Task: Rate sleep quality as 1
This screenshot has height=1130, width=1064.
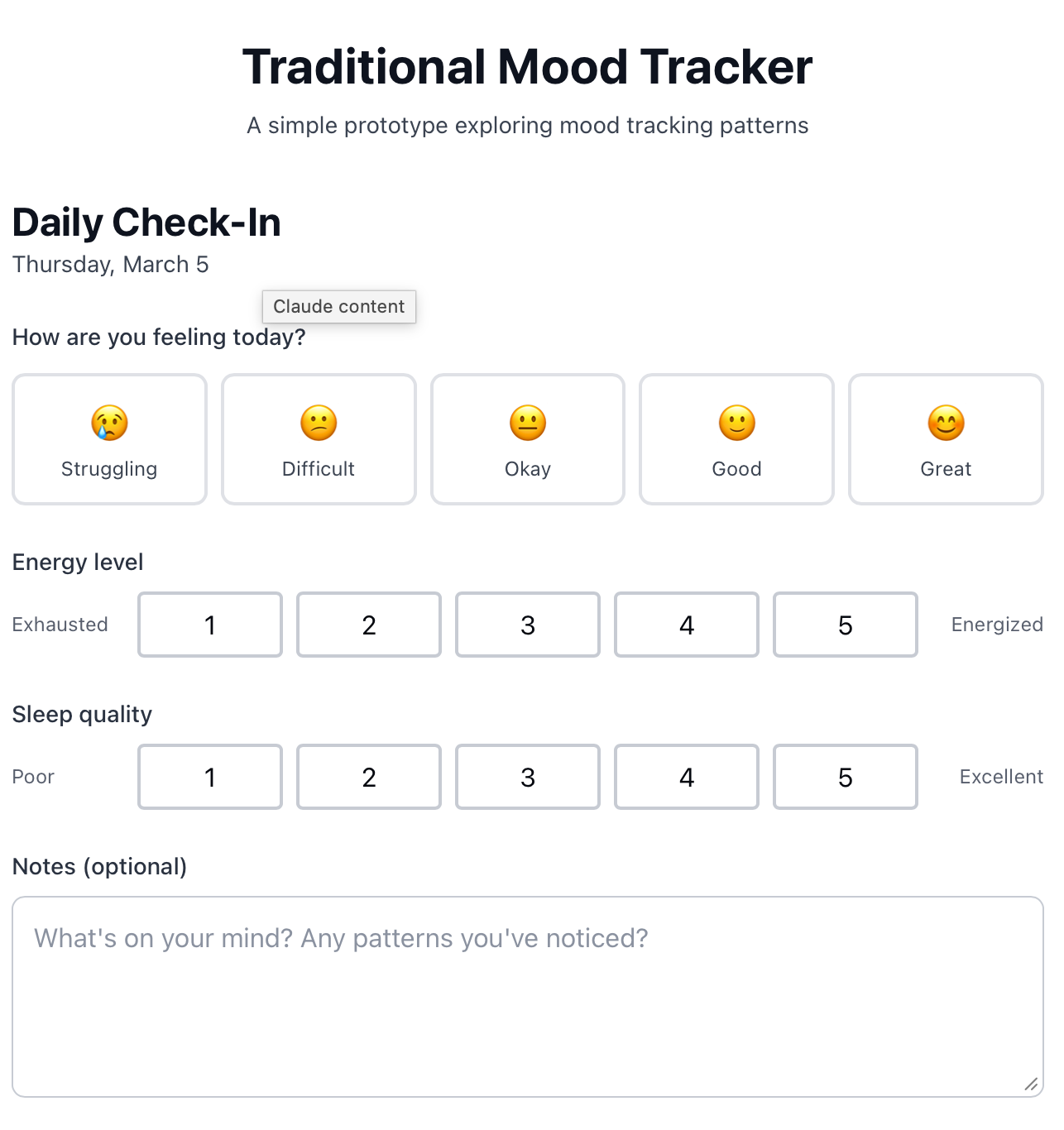Action: tap(210, 777)
